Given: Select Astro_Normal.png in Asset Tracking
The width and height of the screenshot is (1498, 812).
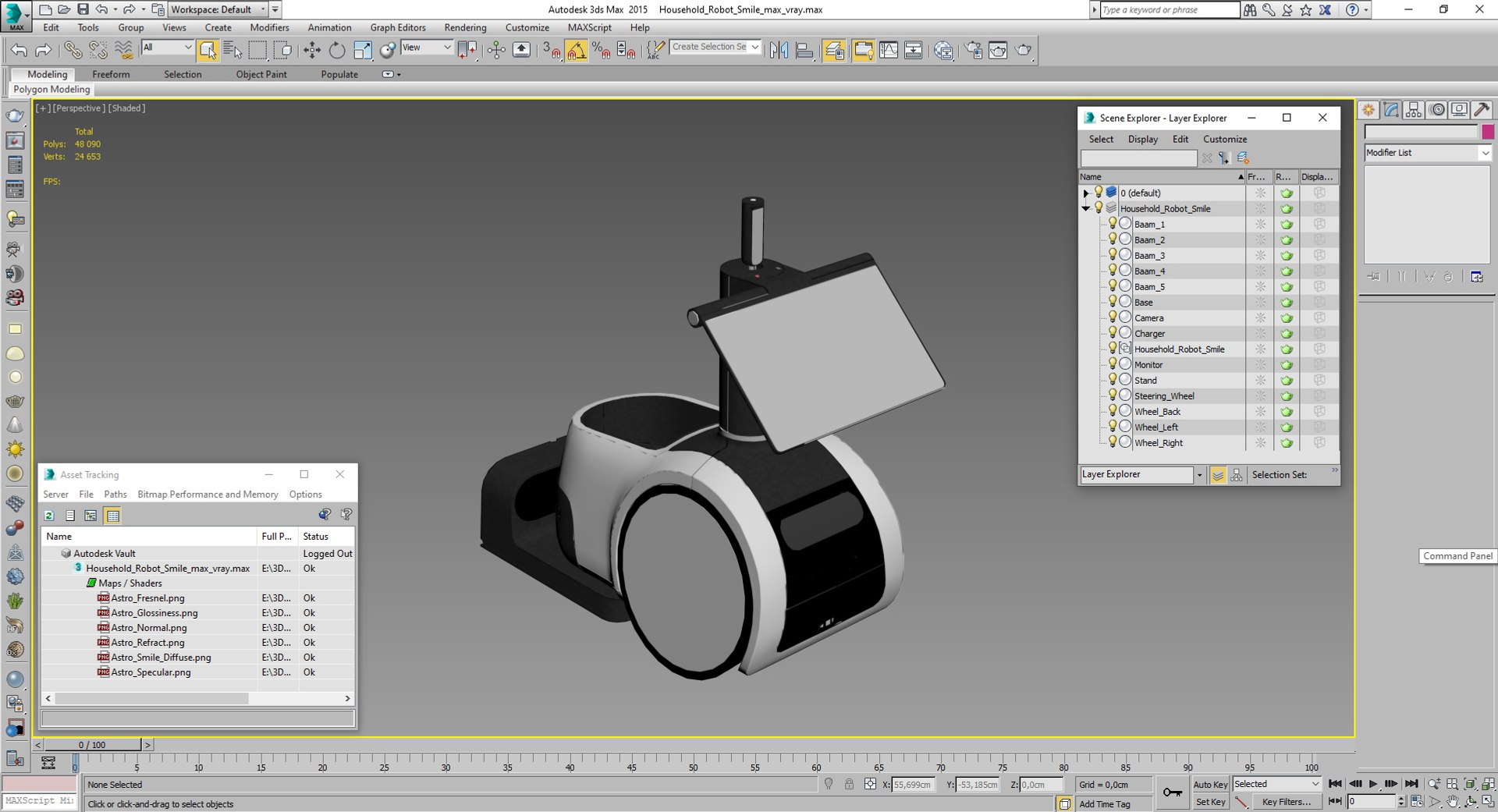Looking at the screenshot, I should click(148, 628).
